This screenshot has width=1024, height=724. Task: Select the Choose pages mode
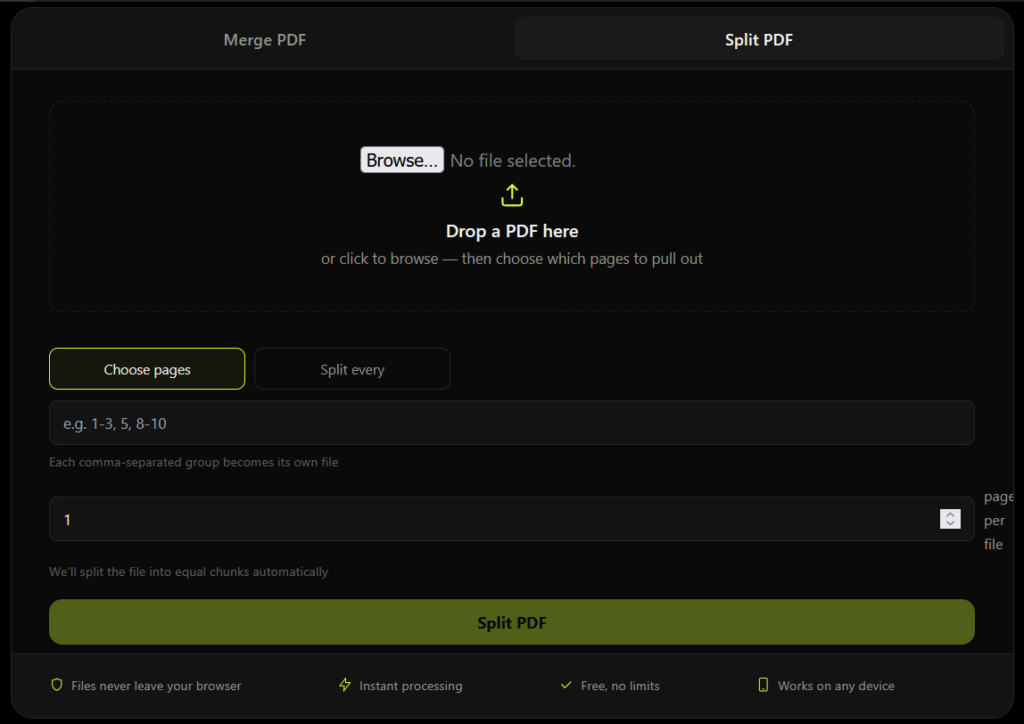click(147, 369)
